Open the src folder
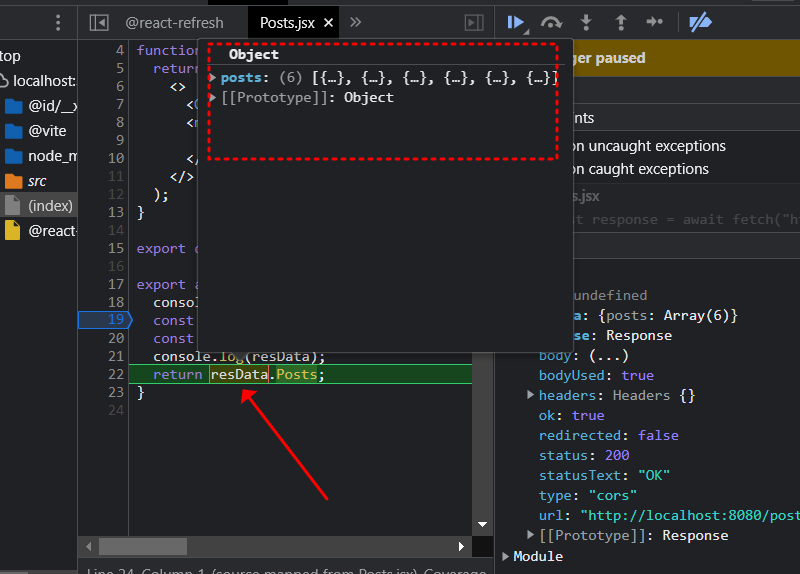This screenshot has height=574, width=800. coord(26,181)
